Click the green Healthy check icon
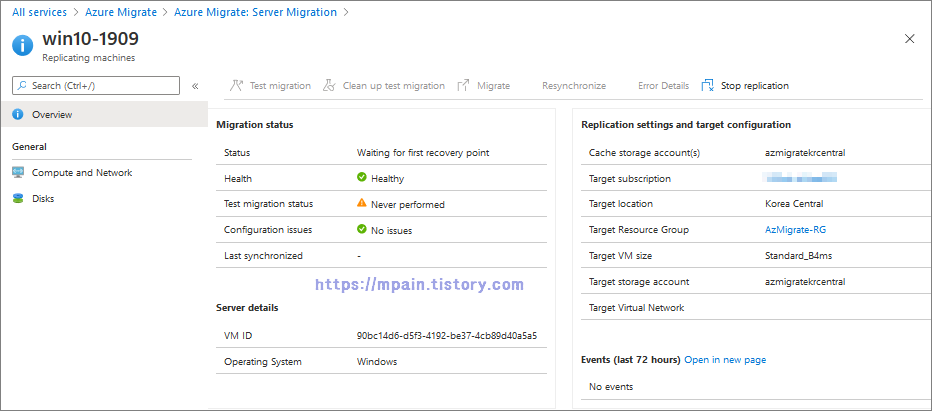Screen dimensions: 932x411 (x=361, y=177)
